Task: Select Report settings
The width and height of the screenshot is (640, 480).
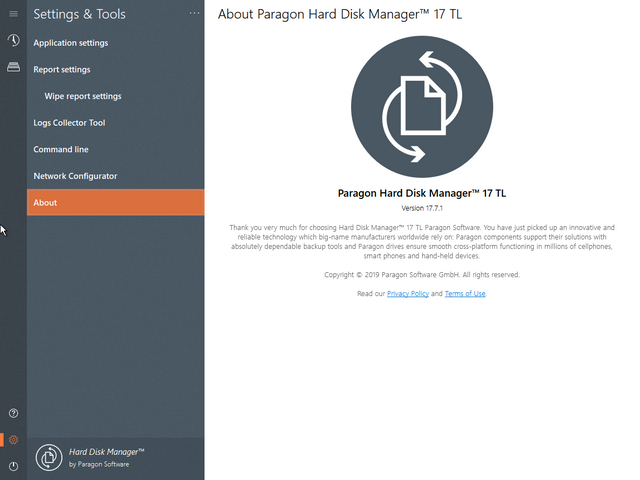Action: coord(62,70)
